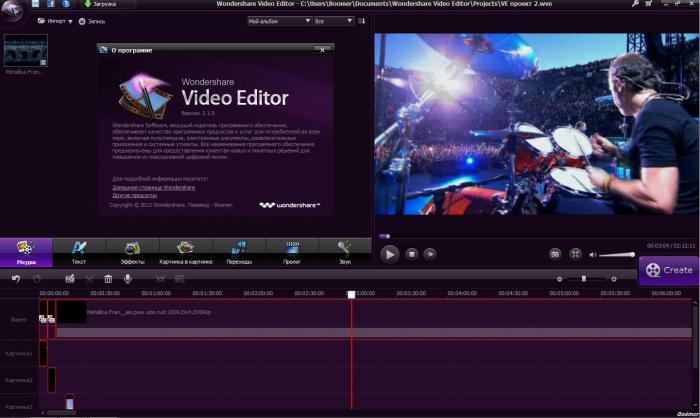Switch to the Эффекты tab

(x=133, y=253)
